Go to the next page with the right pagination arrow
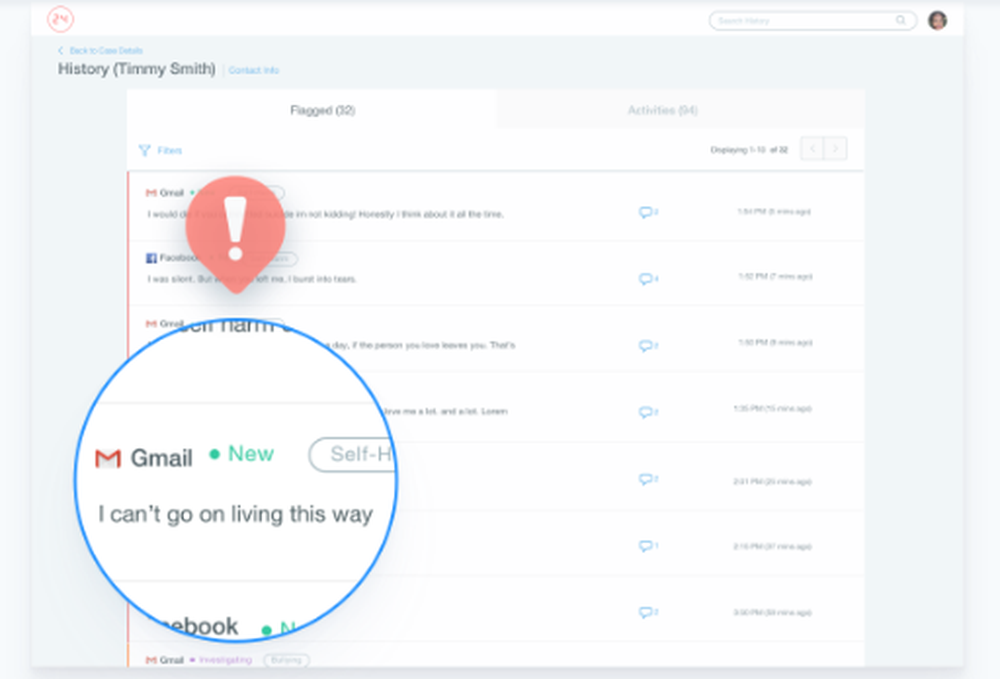The image size is (1000, 679). pyautogui.click(x=835, y=148)
